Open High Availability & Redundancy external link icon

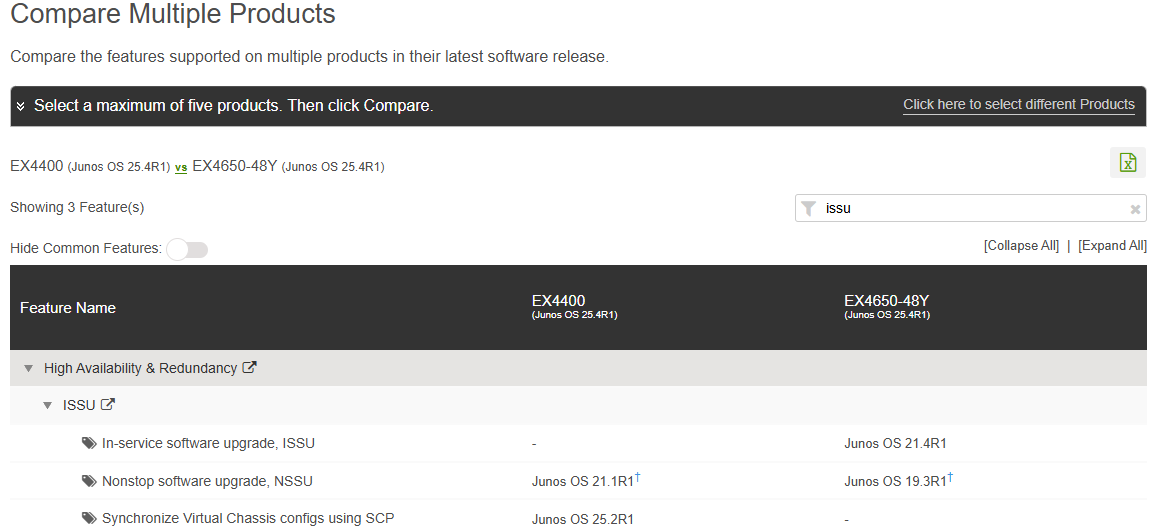pos(250,368)
